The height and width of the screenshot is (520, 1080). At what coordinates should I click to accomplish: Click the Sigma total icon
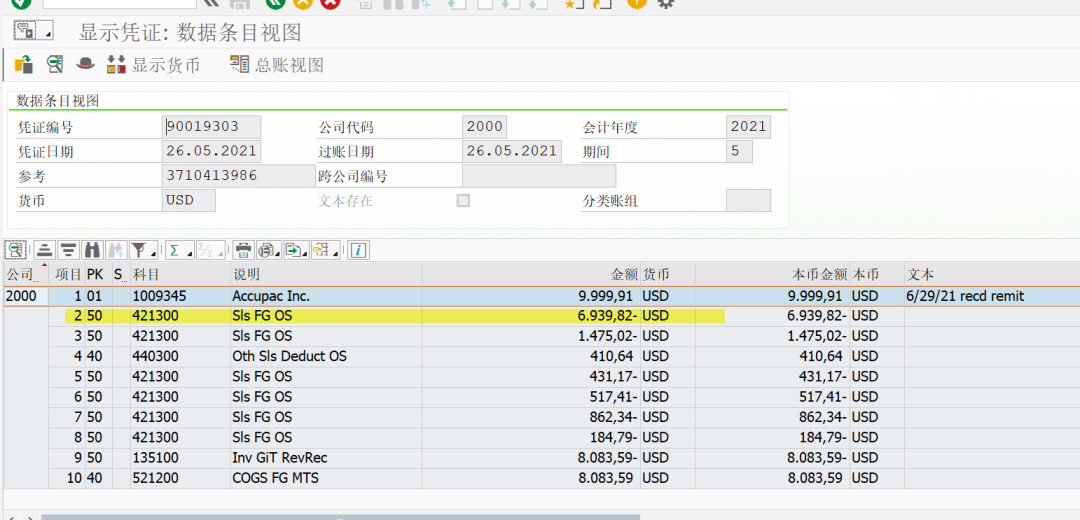click(174, 249)
